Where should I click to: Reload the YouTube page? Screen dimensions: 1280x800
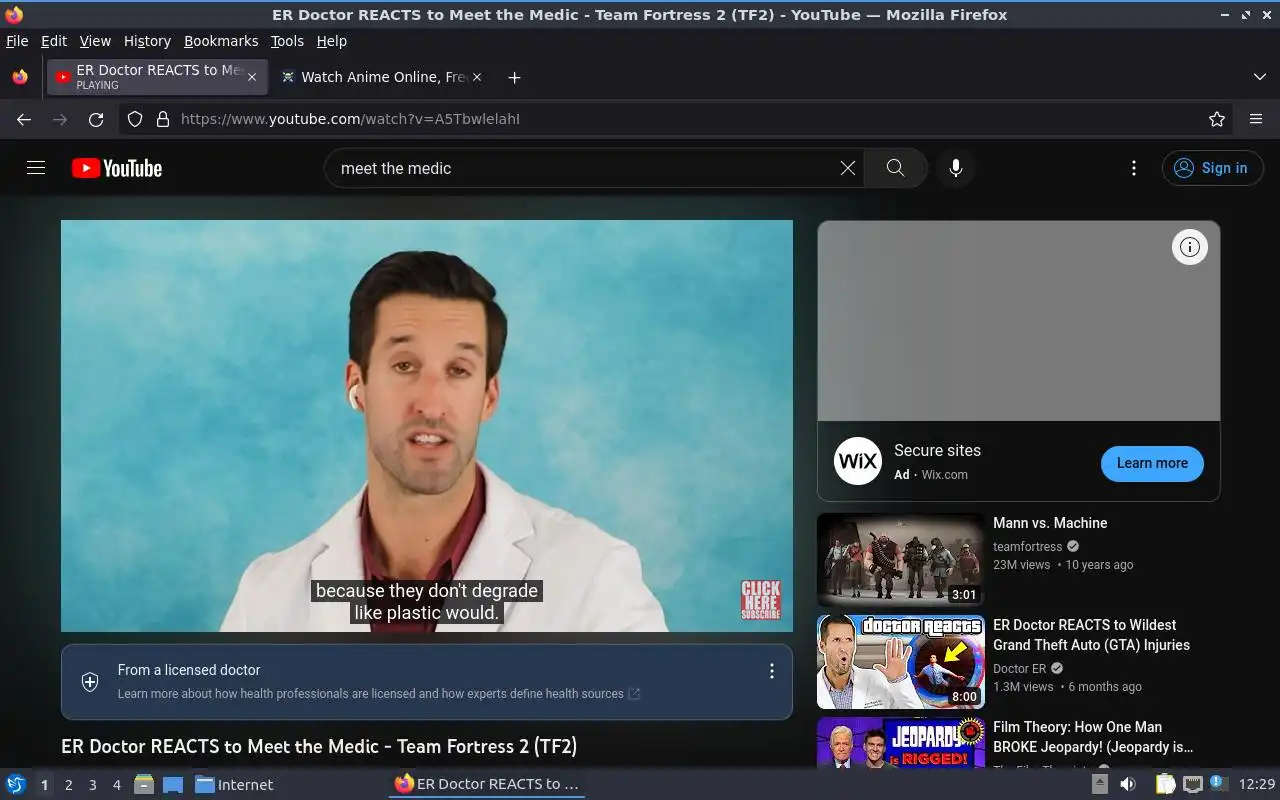pos(96,119)
